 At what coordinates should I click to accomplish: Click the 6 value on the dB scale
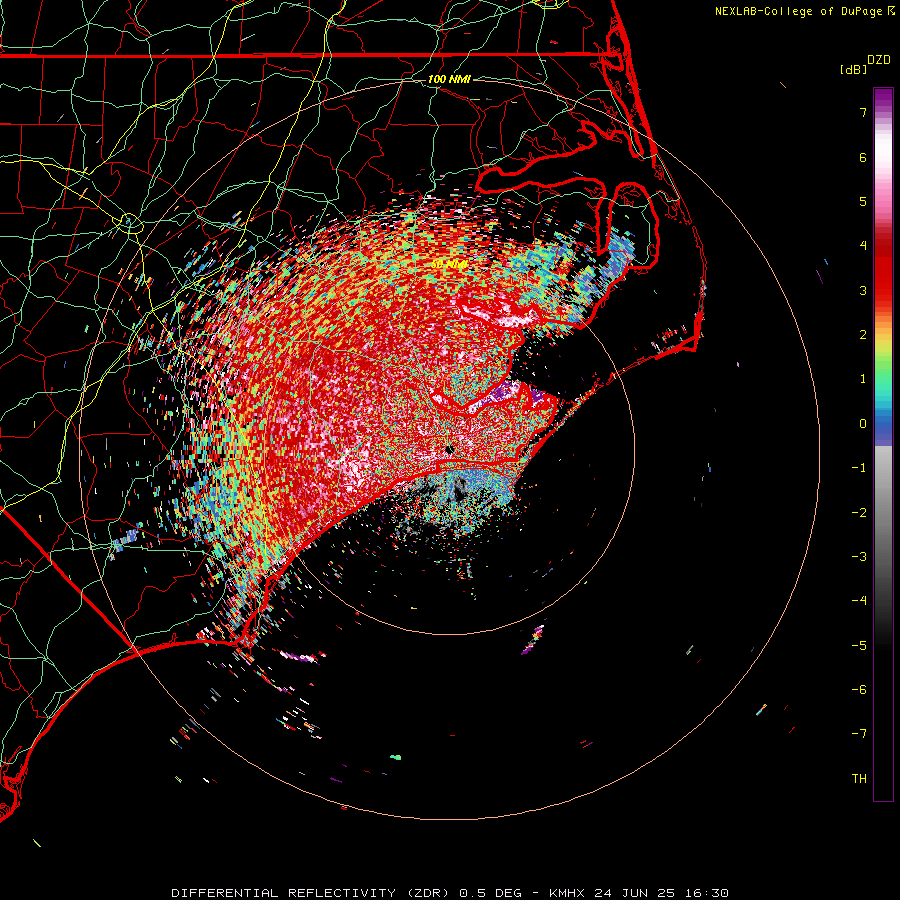tap(863, 157)
